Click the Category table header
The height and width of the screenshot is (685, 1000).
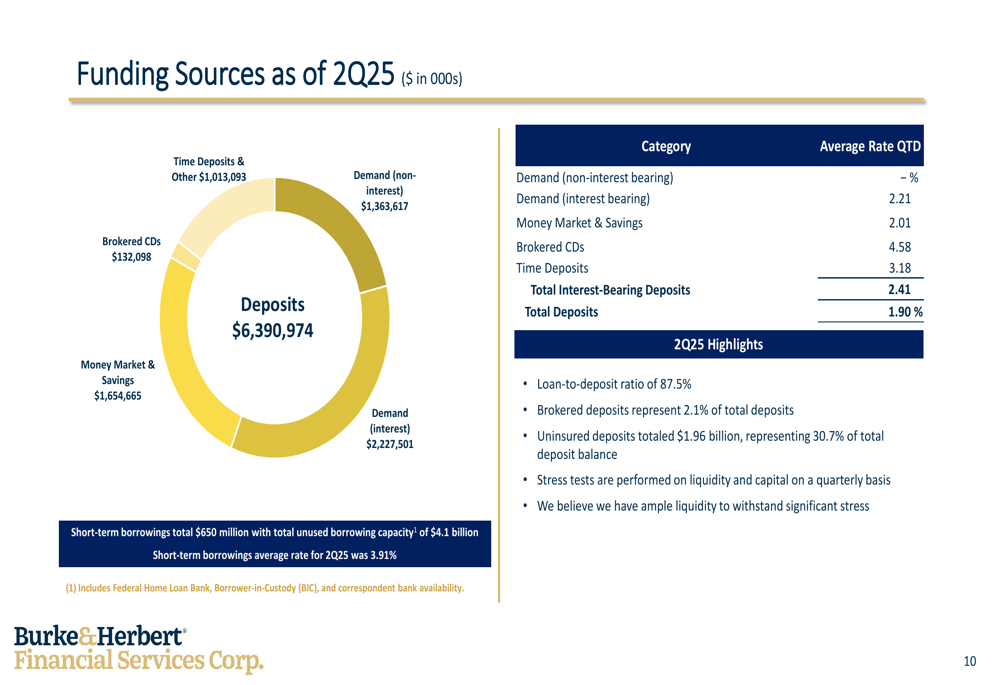[666, 146]
